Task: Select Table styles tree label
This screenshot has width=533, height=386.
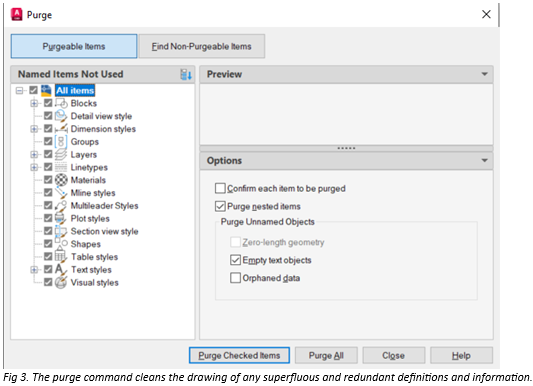Action: [x=94, y=257]
